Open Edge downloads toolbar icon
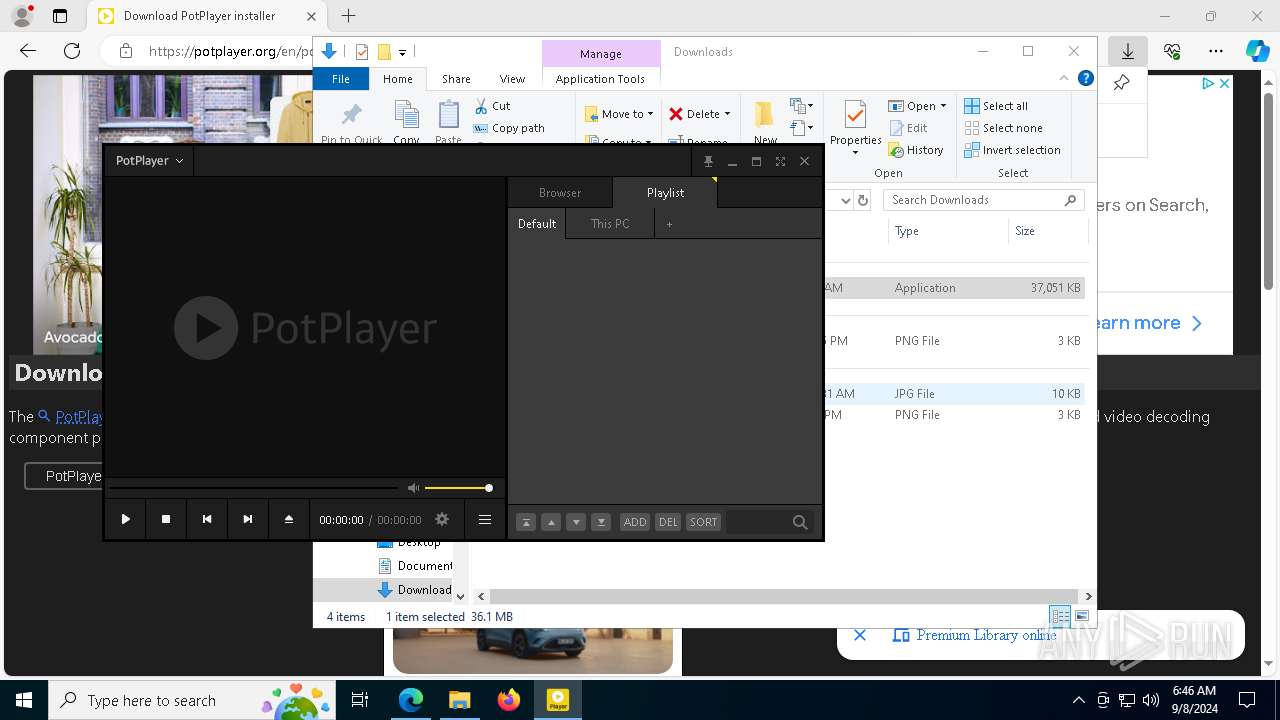Viewport: 1280px width, 720px height. pyautogui.click(x=1128, y=51)
